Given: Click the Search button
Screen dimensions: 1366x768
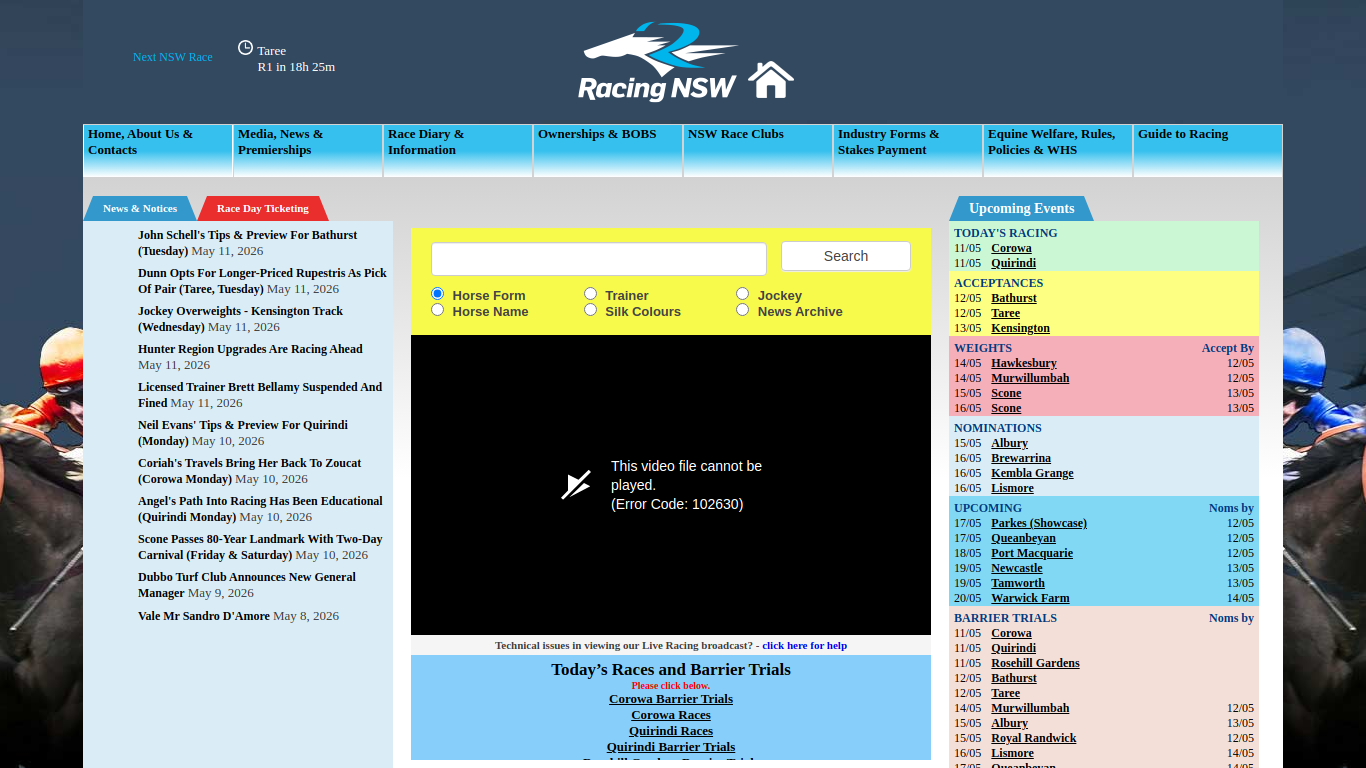Looking at the screenshot, I should tap(846, 256).
